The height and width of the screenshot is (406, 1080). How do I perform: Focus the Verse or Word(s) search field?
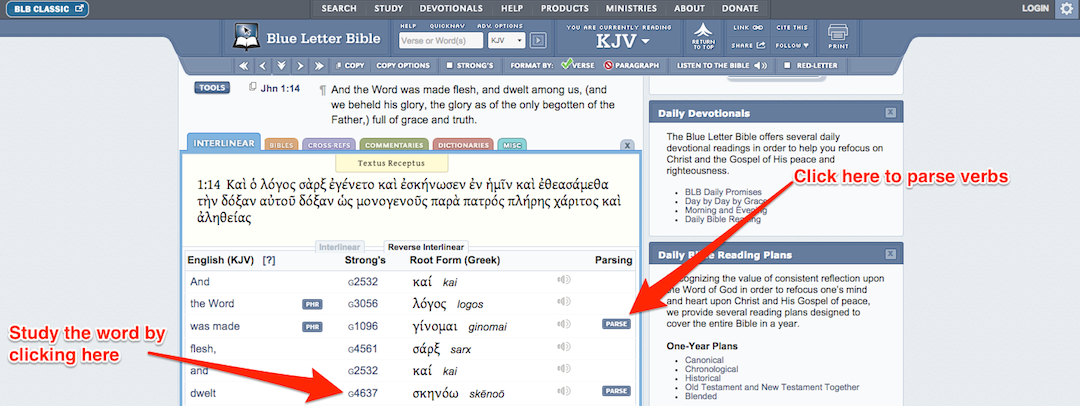click(442, 41)
